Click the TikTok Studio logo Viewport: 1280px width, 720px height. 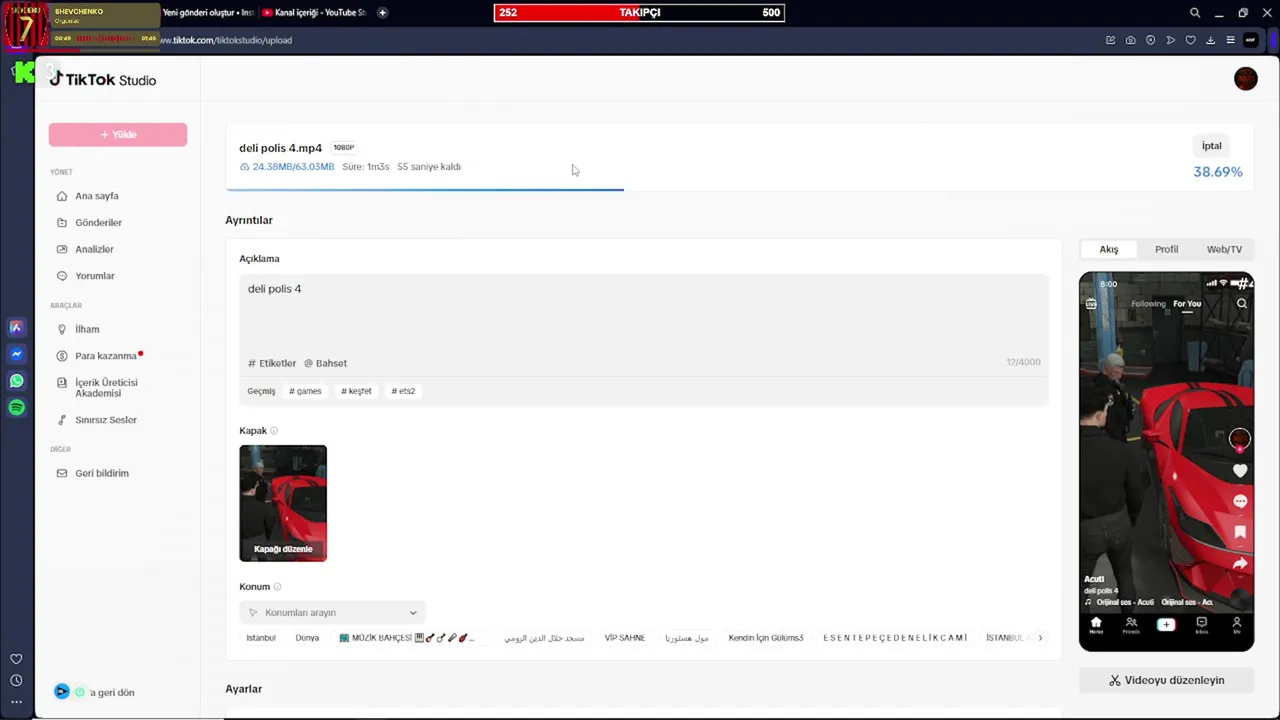(103, 80)
